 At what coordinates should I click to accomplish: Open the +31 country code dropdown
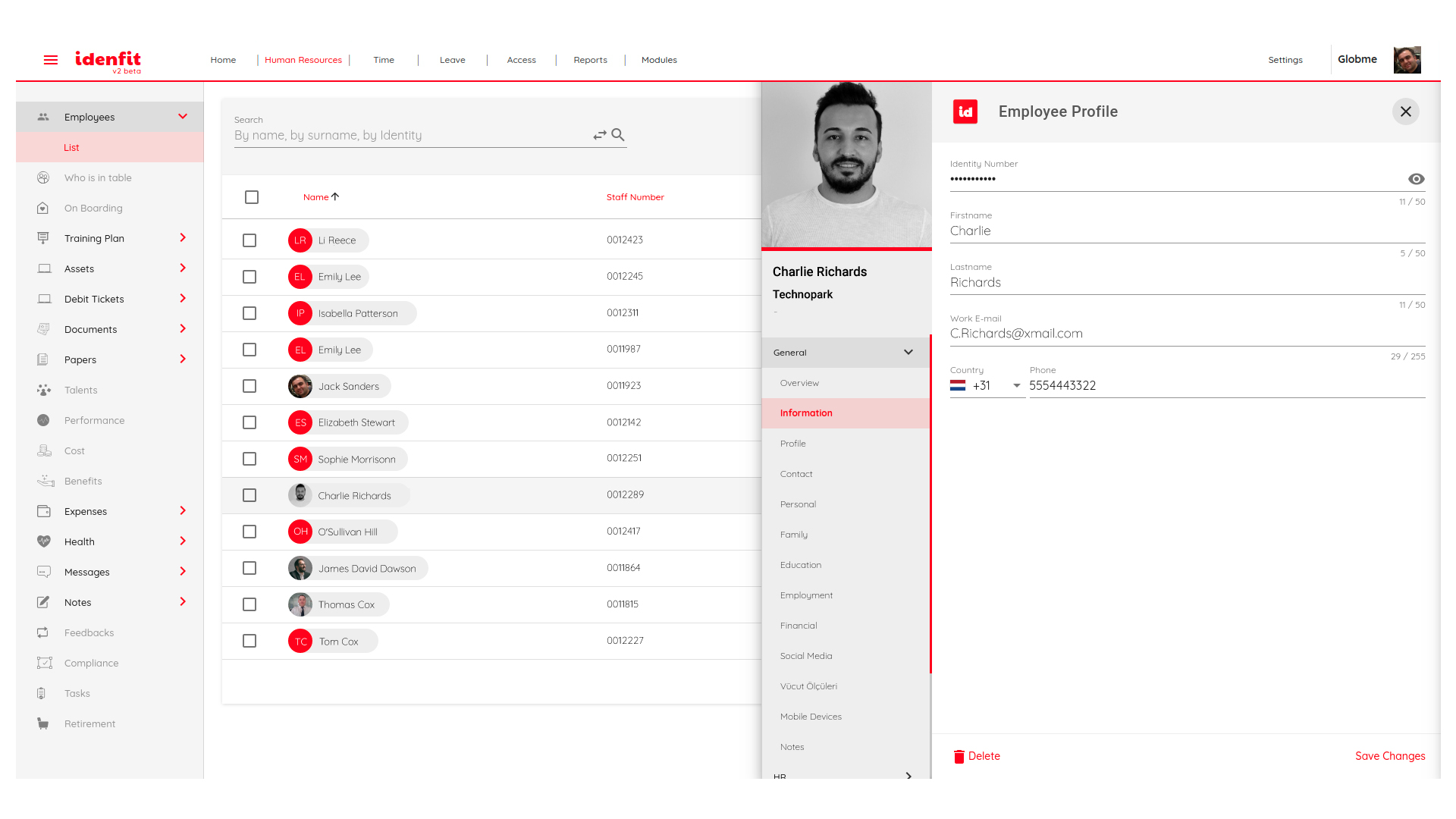(1016, 385)
